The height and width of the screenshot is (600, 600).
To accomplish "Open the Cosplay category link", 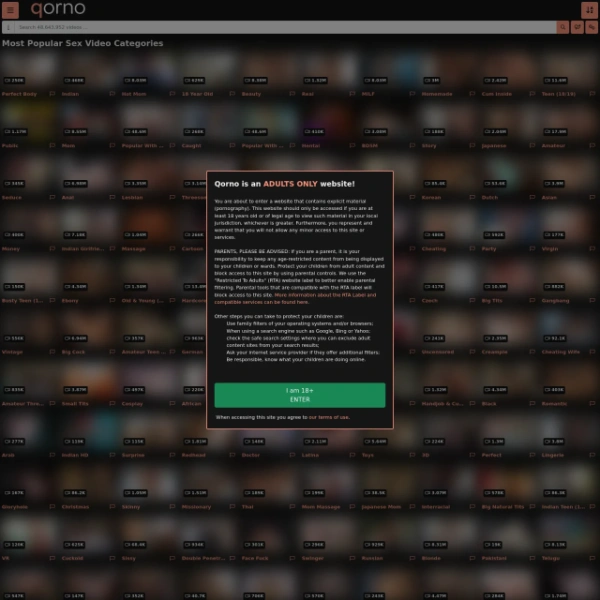I will click(x=132, y=403).
